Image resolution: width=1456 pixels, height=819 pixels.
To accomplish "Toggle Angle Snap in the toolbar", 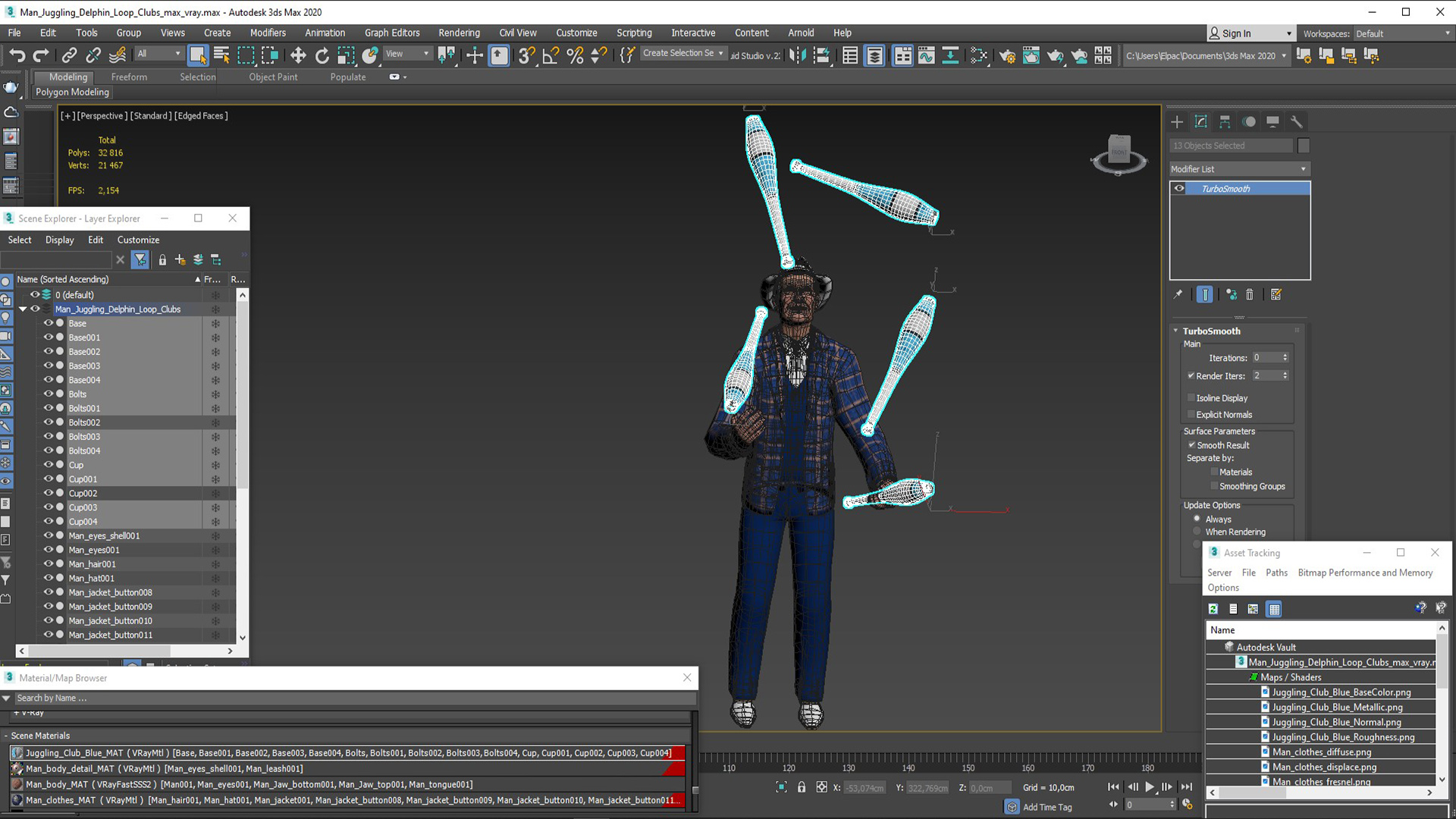I will [x=551, y=55].
